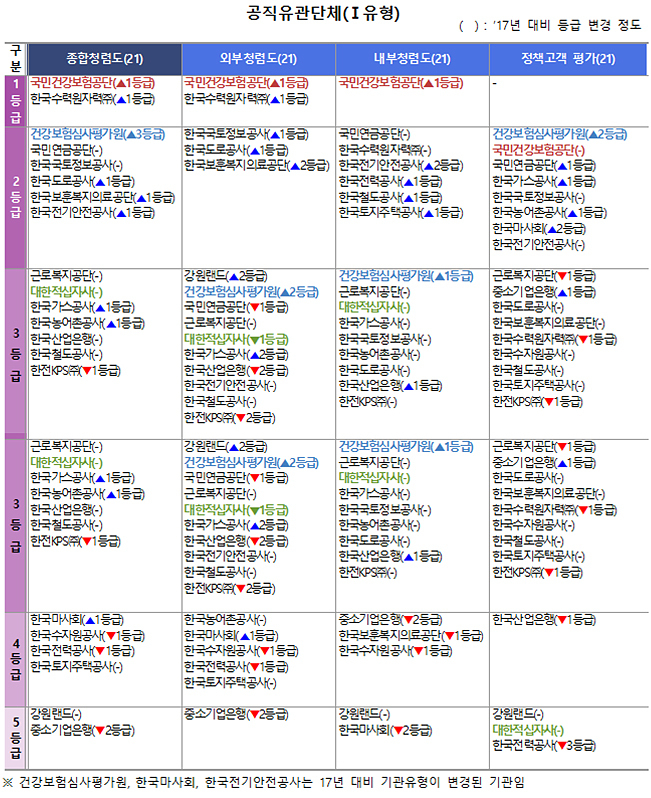This screenshot has height=798, width=651.
Task: Select 한국전력공사(▲1등급) entry
Action: (x=391, y=182)
